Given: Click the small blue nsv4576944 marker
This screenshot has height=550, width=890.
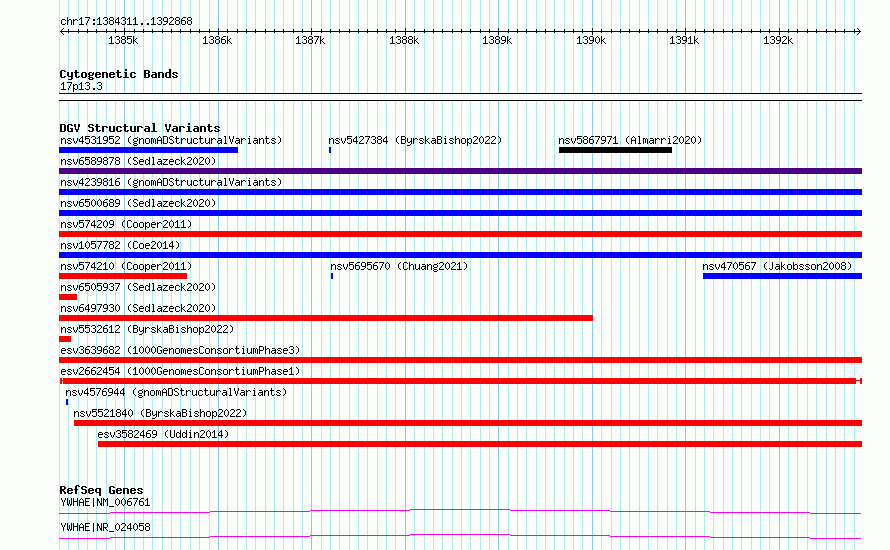Looking at the screenshot, I should click(x=67, y=402).
